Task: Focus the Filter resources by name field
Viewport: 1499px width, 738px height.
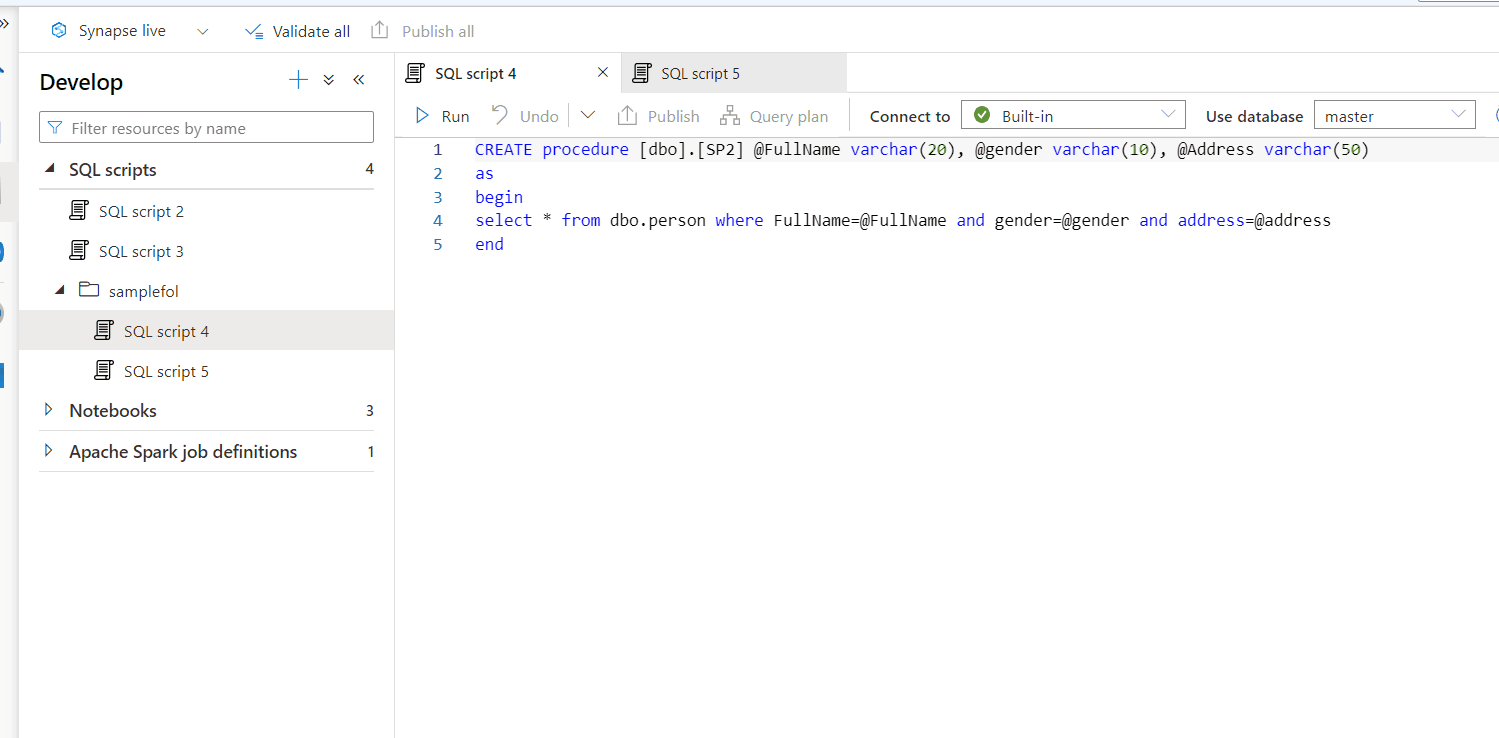Action: coord(206,128)
